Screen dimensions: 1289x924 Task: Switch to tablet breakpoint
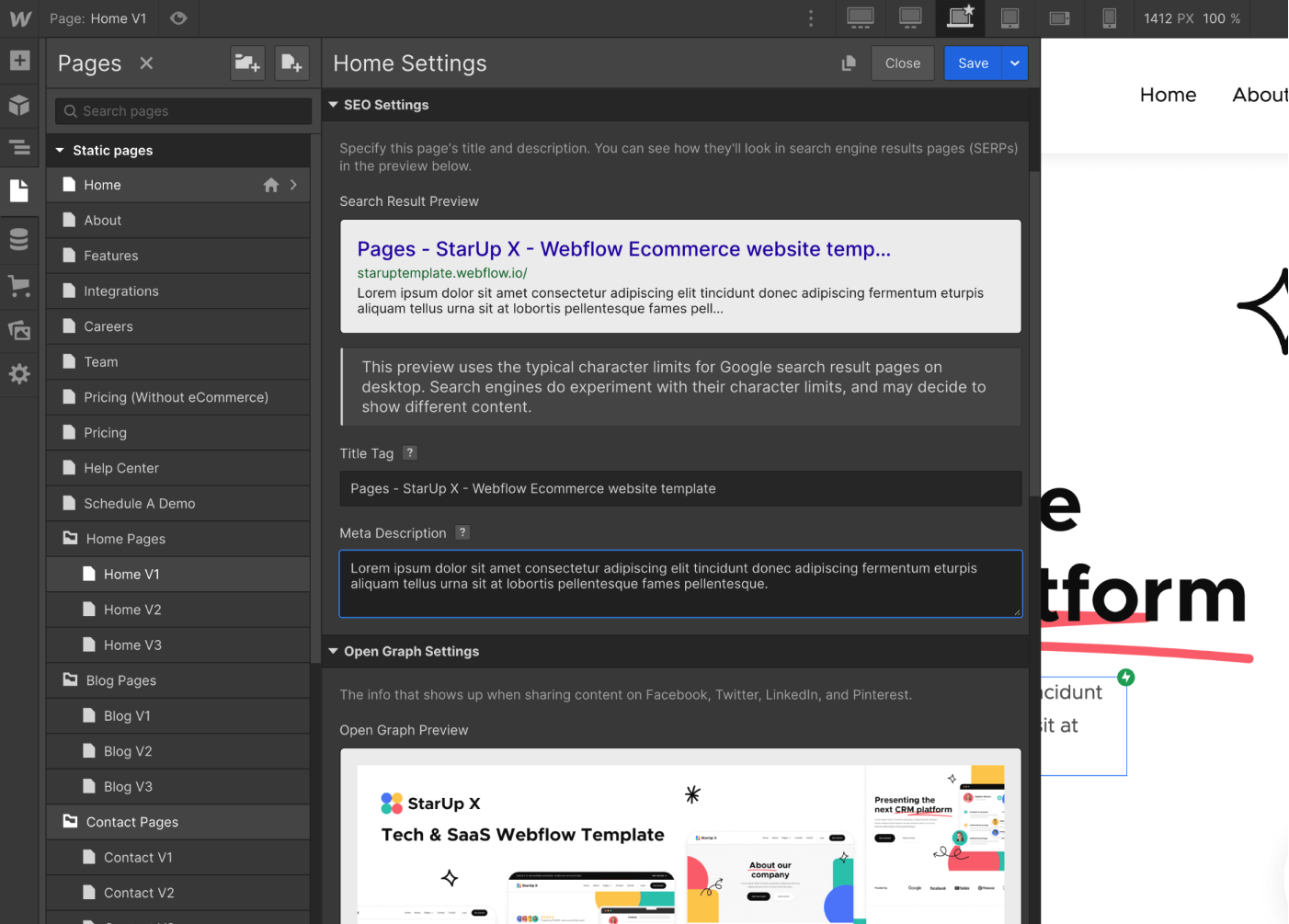(1010, 18)
